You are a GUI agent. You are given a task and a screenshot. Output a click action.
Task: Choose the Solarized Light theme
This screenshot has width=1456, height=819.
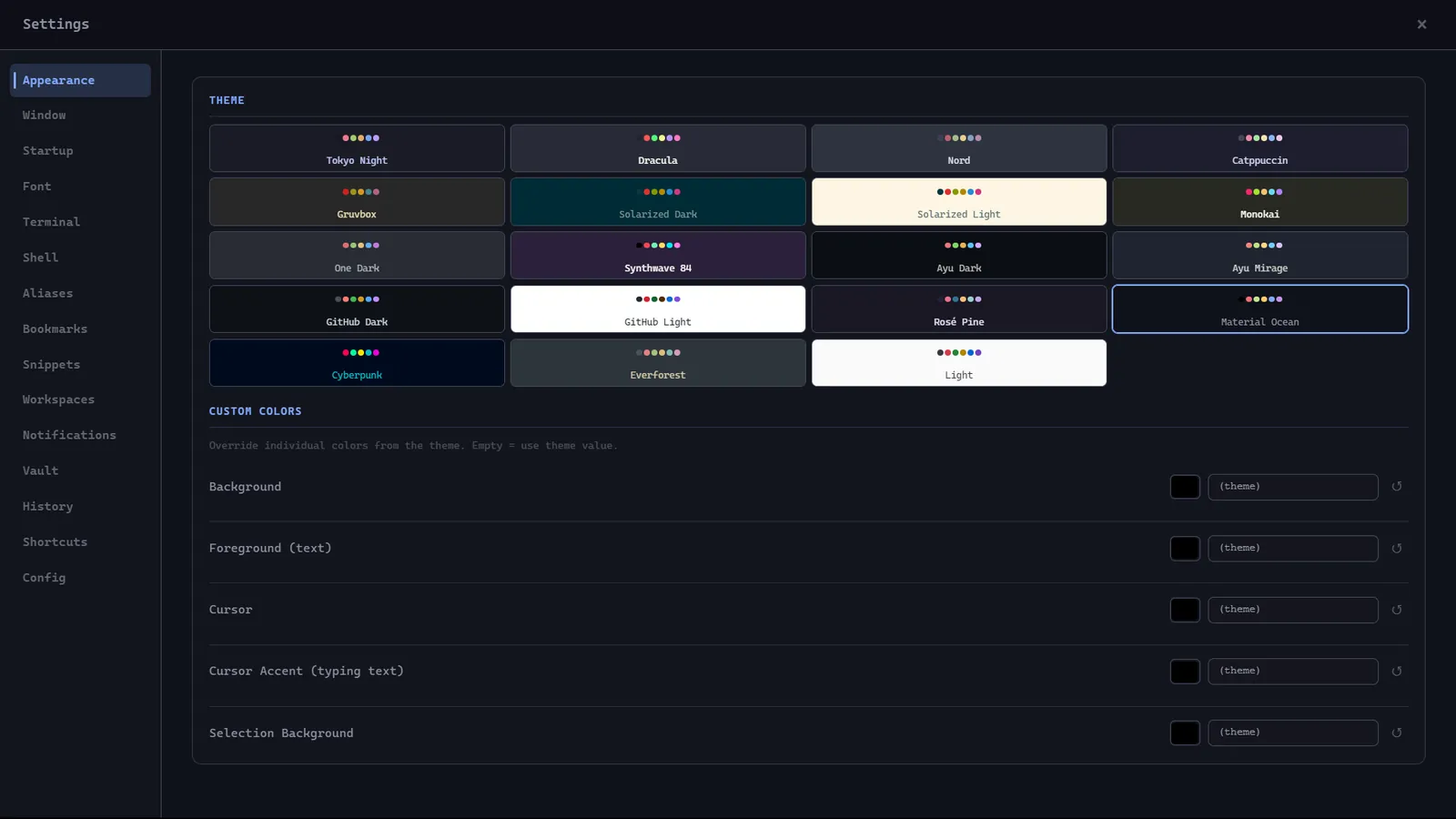959,202
